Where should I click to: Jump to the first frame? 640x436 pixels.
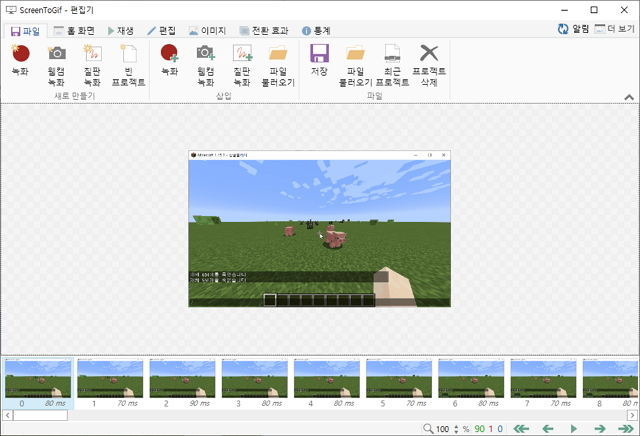(521, 429)
